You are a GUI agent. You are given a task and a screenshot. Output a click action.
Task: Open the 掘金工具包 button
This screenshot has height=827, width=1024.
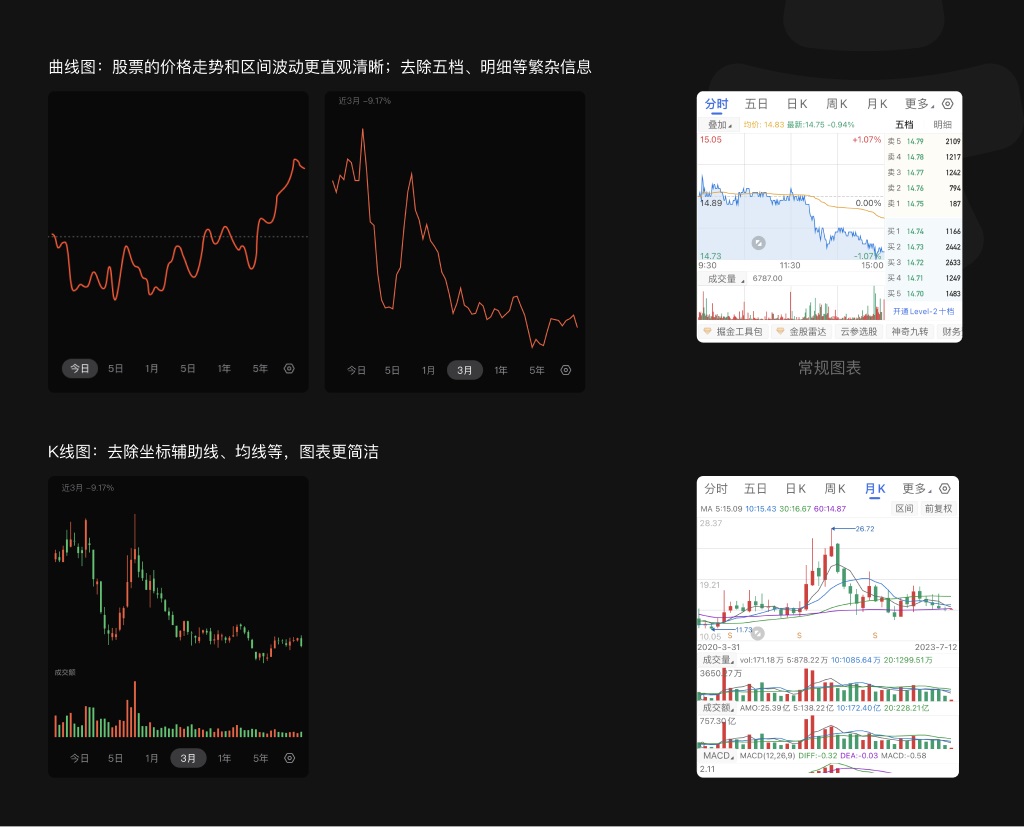[733, 332]
